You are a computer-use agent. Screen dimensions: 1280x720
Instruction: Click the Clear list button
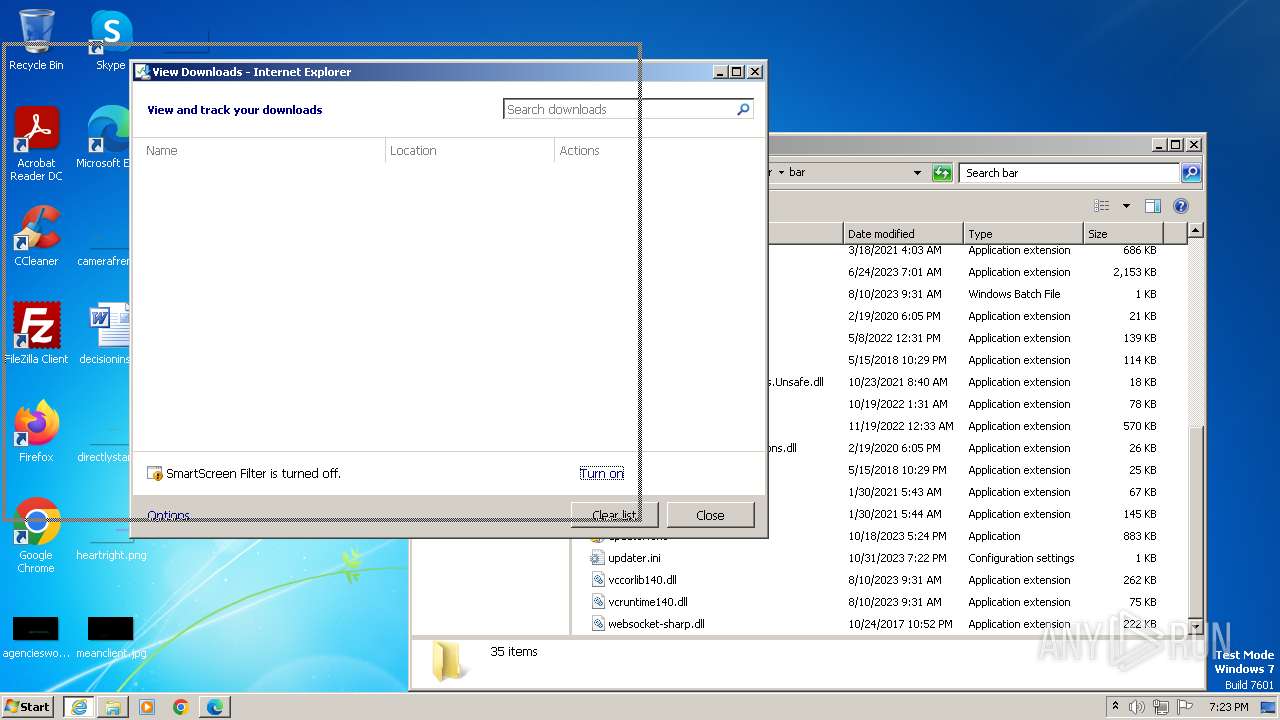[614, 515]
